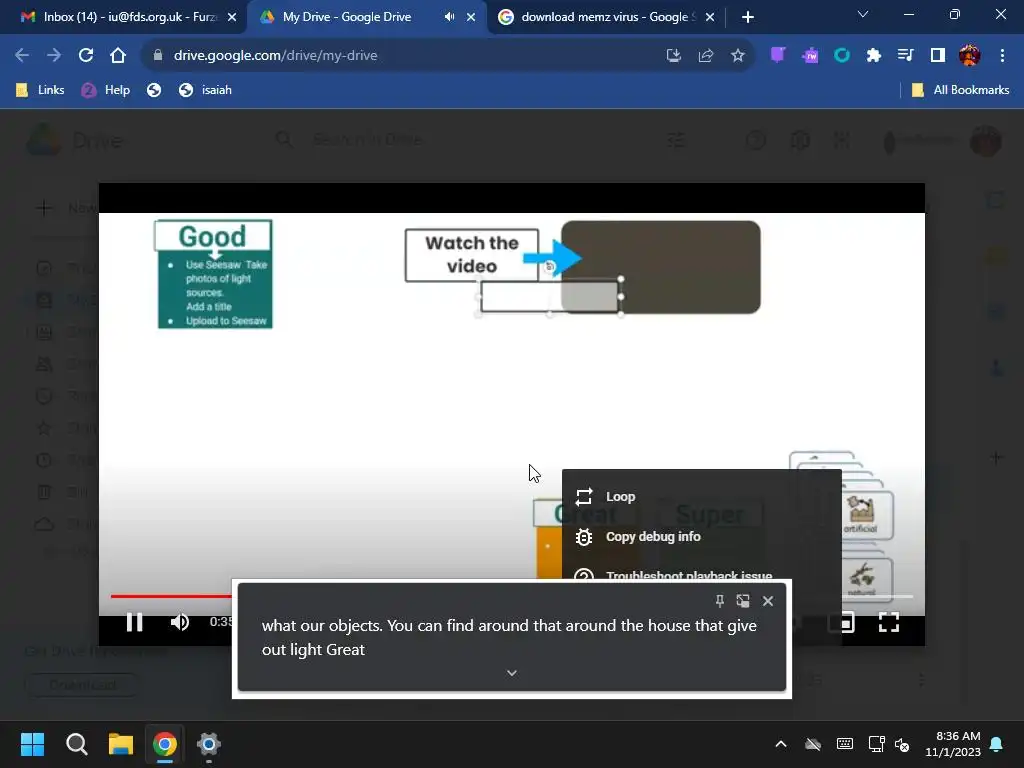Bookmark this page with the star

pos(738,56)
